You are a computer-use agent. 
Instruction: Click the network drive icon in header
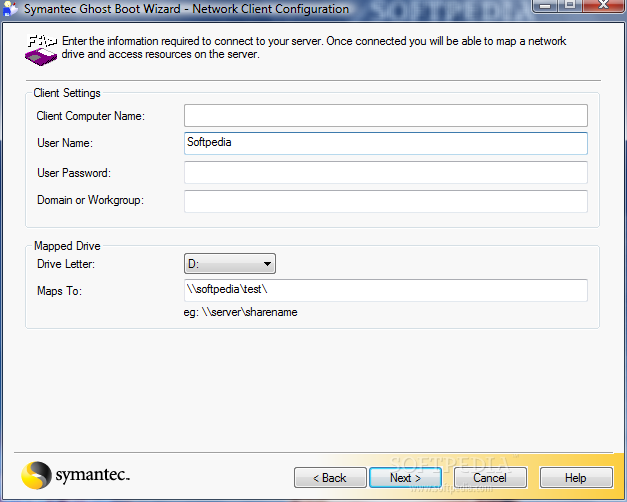(x=41, y=51)
